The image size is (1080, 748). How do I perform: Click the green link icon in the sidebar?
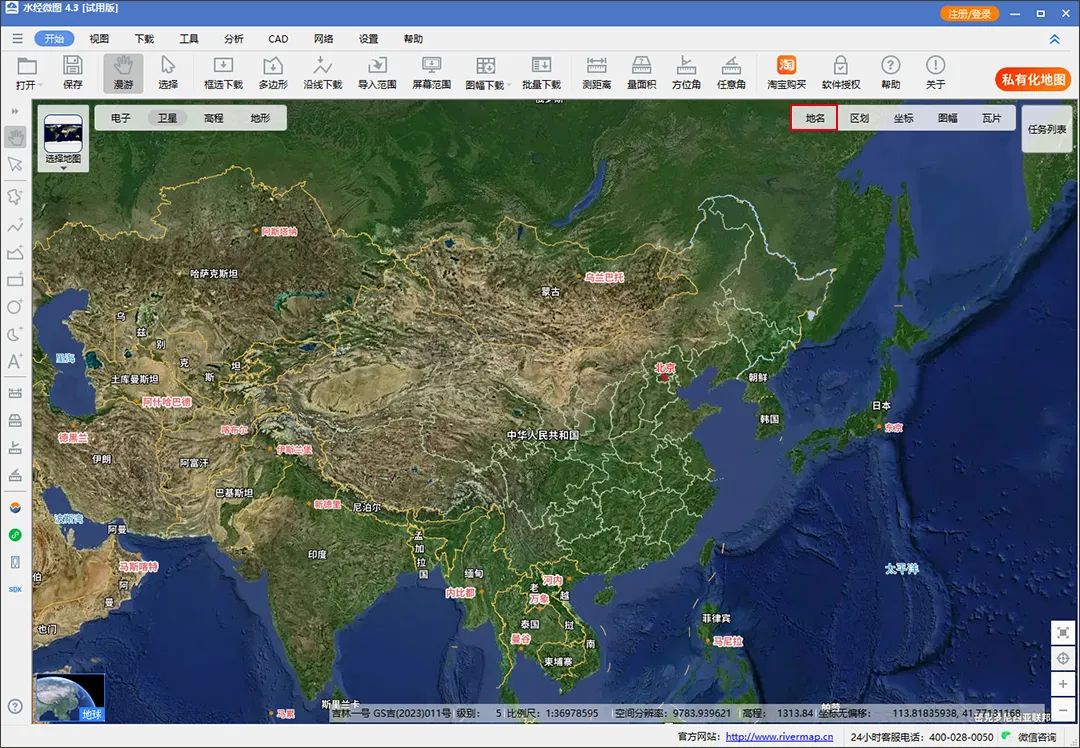click(x=15, y=534)
